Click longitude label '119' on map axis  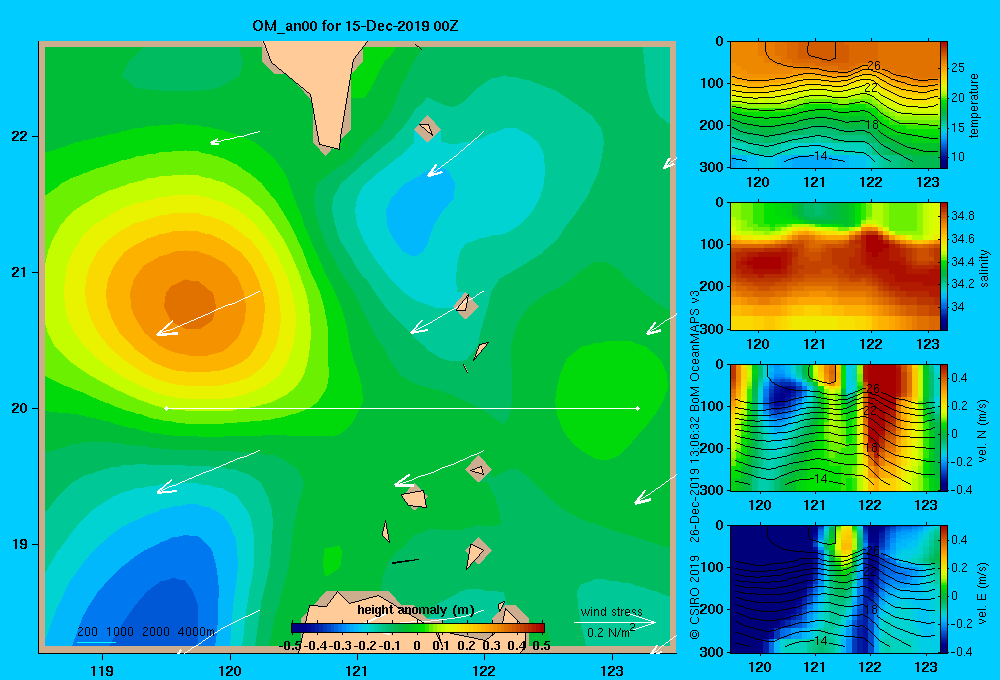click(x=103, y=670)
